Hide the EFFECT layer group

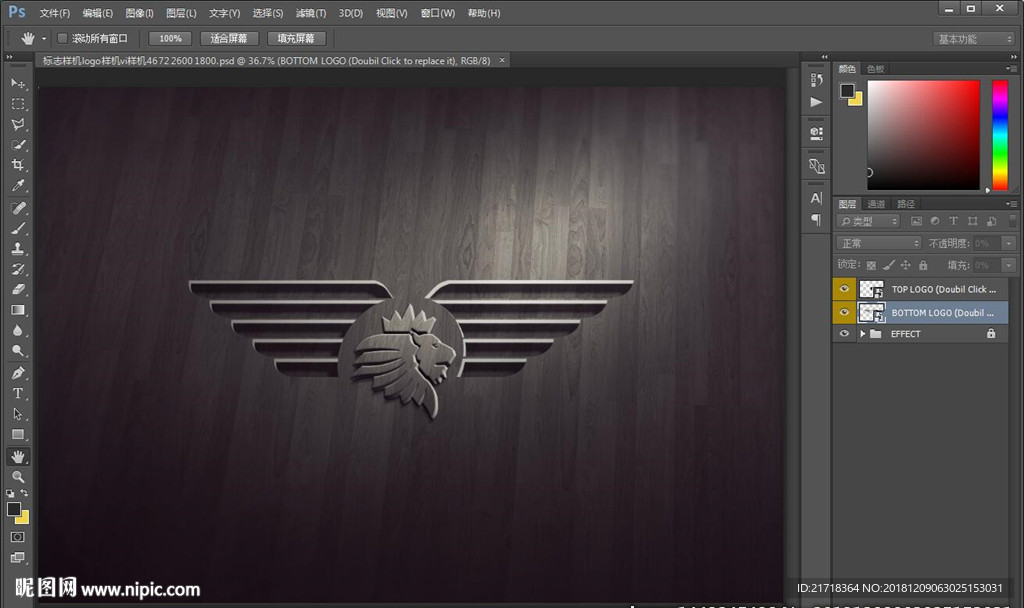tap(844, 334)
